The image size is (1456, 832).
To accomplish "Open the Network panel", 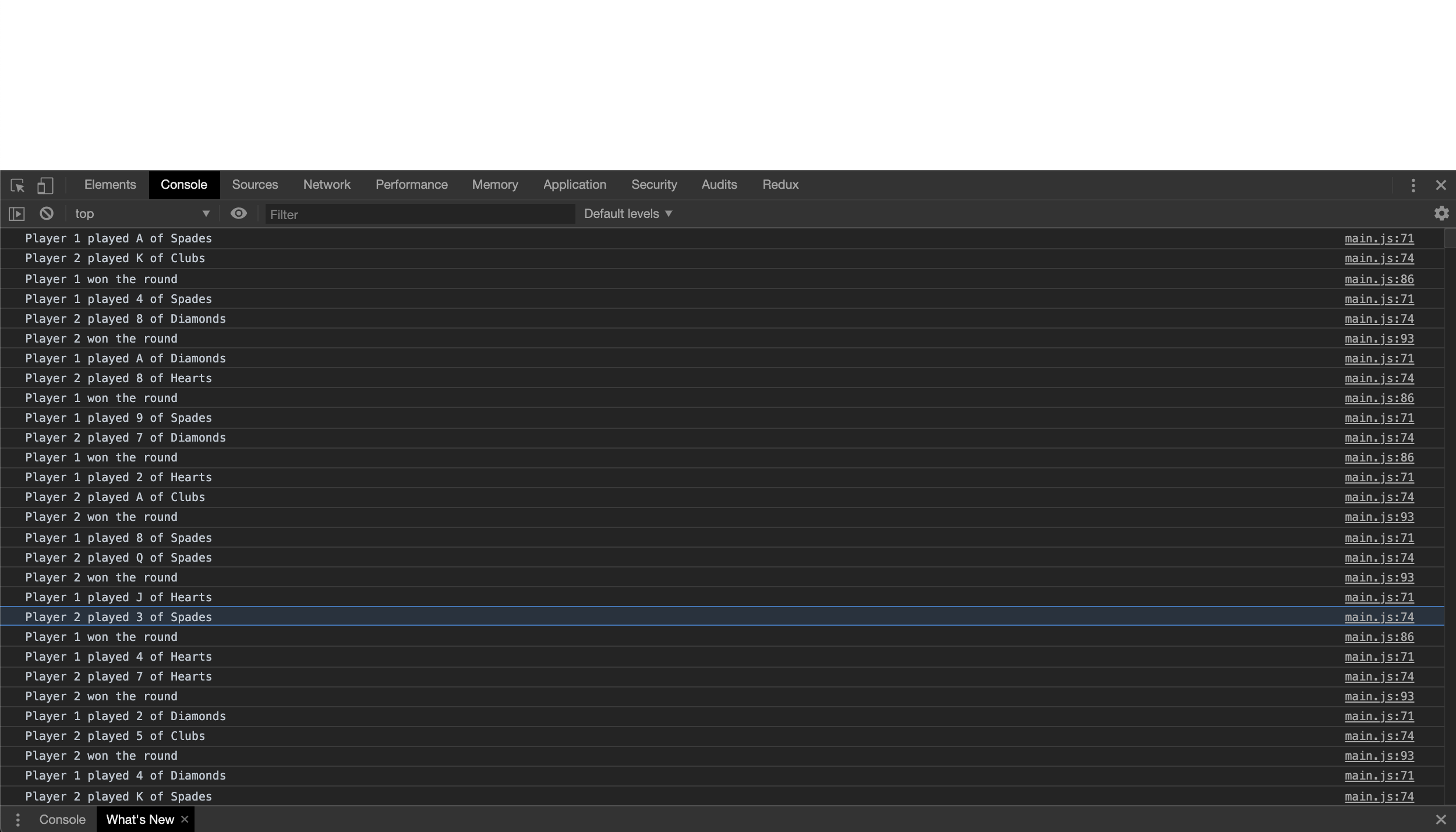I will click(x=327, y=184).
